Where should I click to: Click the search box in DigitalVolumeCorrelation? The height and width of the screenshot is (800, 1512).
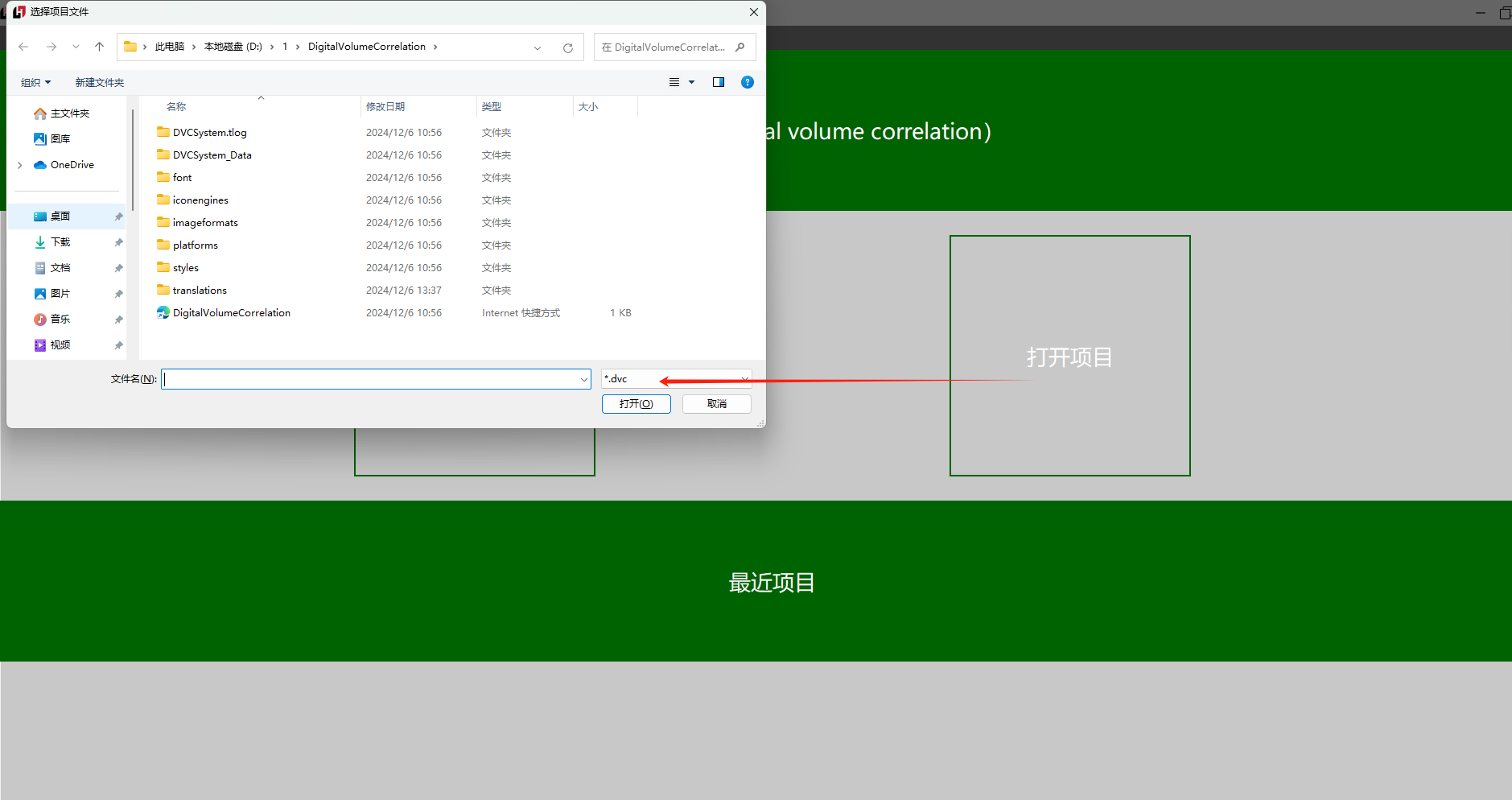pos(668,47)
